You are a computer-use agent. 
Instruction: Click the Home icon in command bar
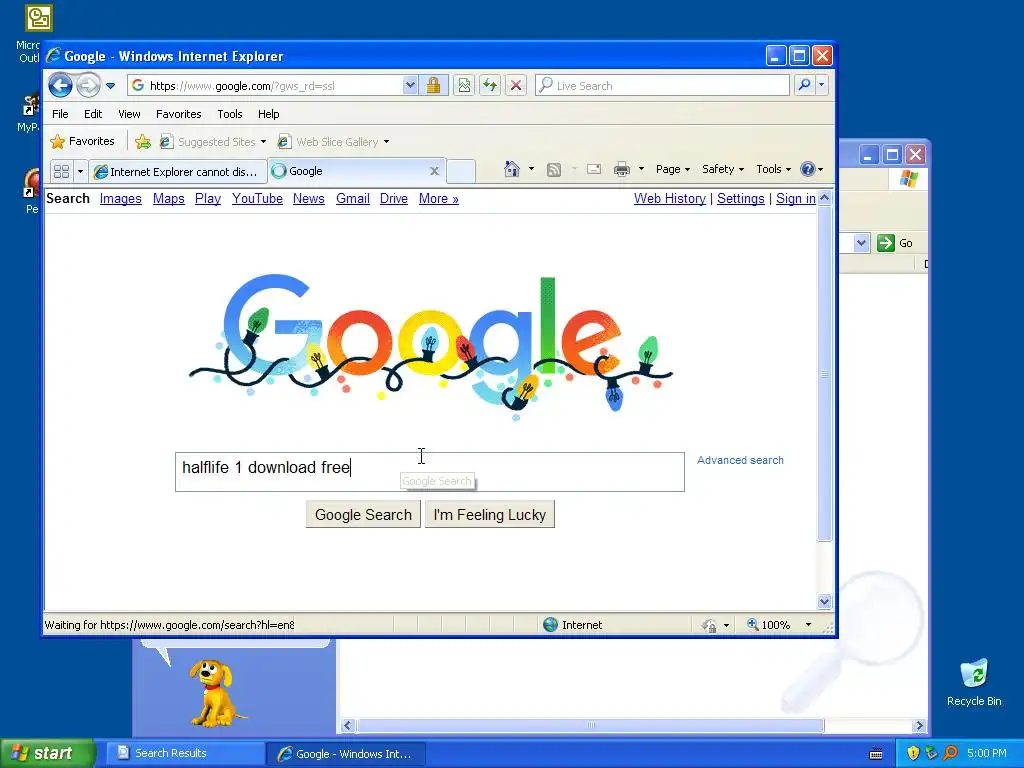coord(512,169)
